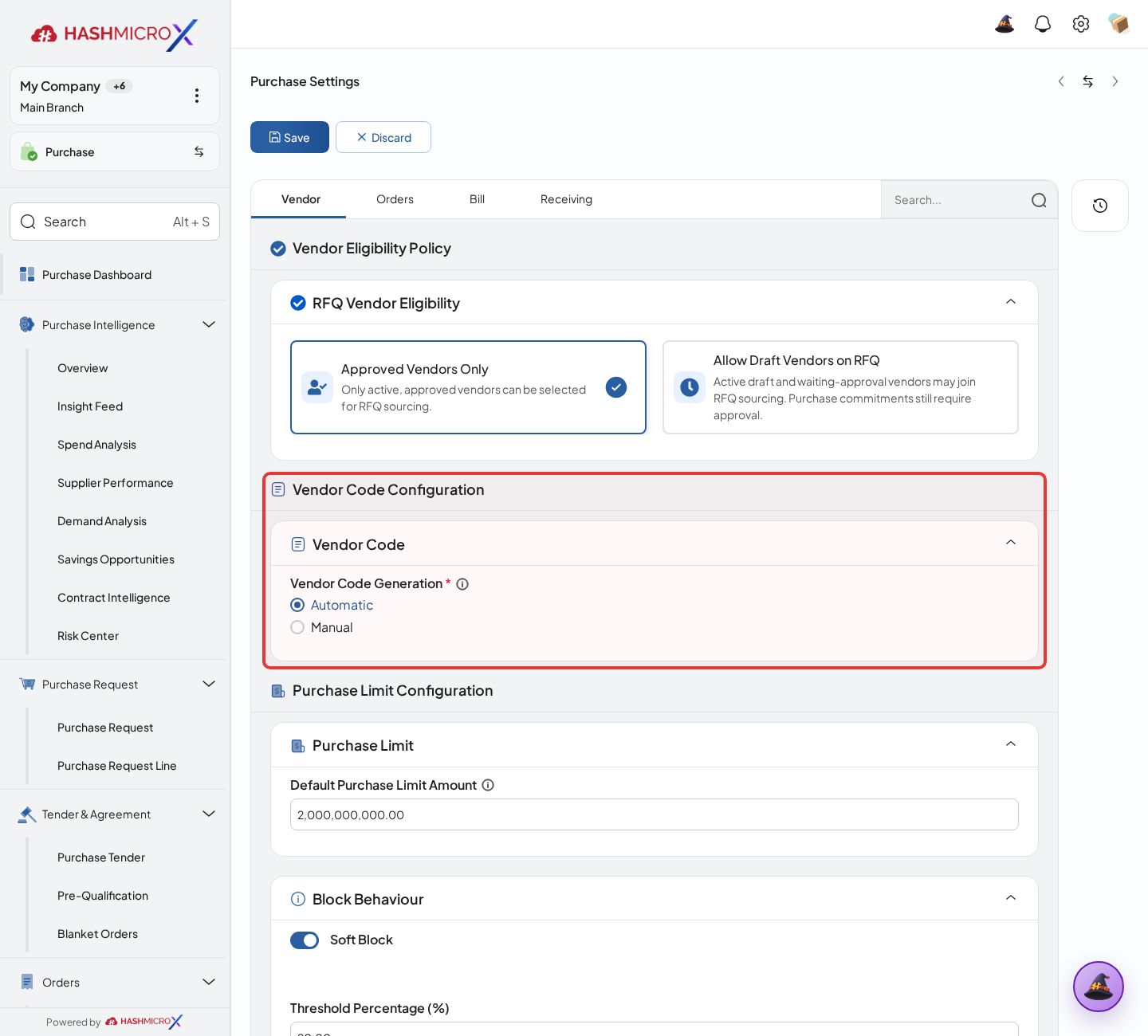This screenshot has height=1036, width=1148.
Task: Open Purchase Request Line in the sidebar
Action: [117, 766]
